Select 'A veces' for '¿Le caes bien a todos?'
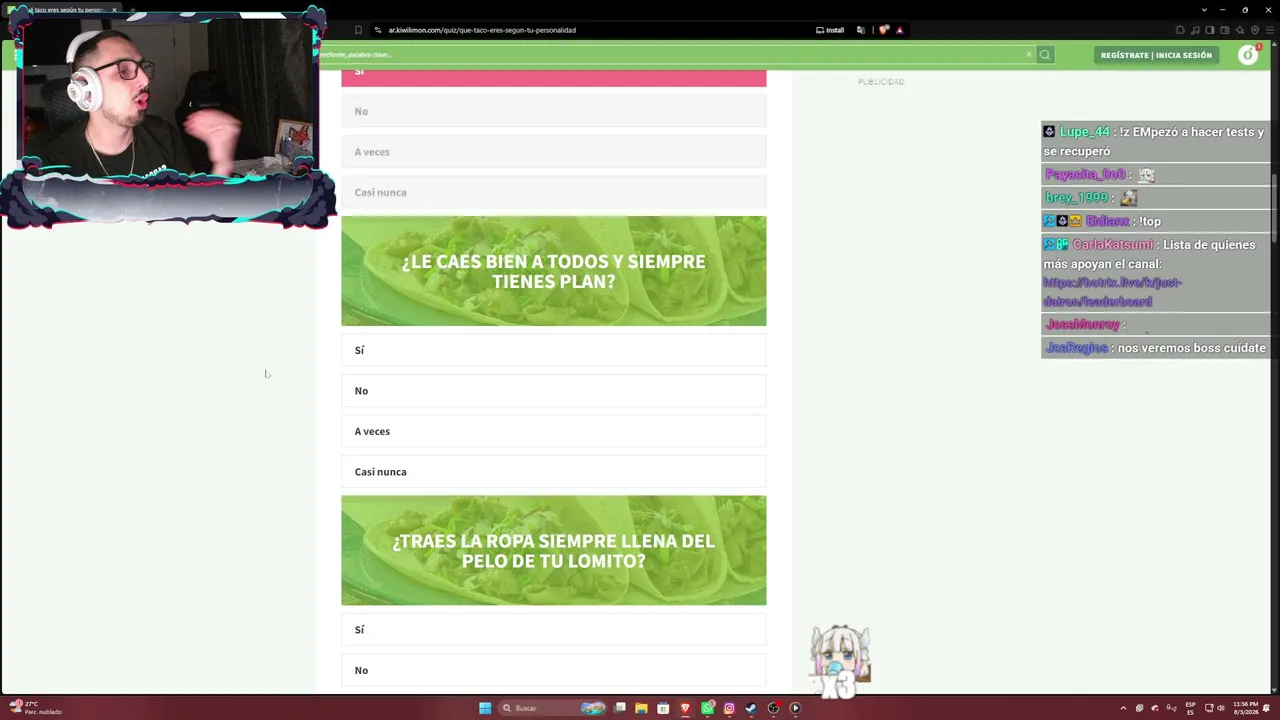The image size is (1280, 720). [x=553, y=431]
